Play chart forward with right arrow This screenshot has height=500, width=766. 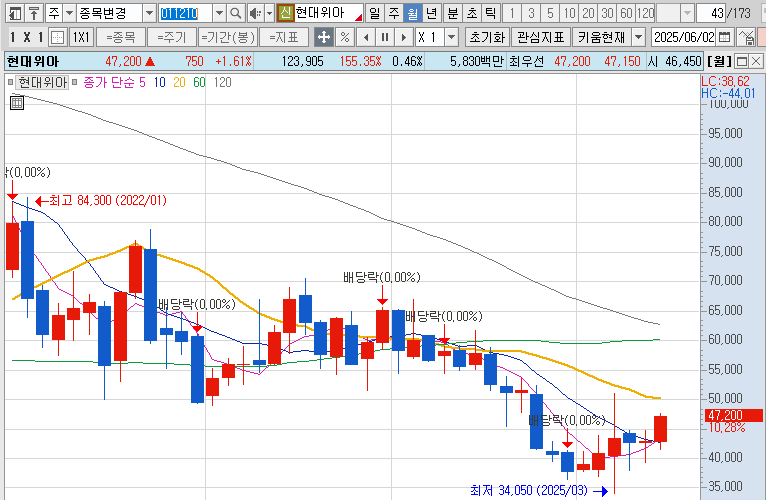coord(404,37)
